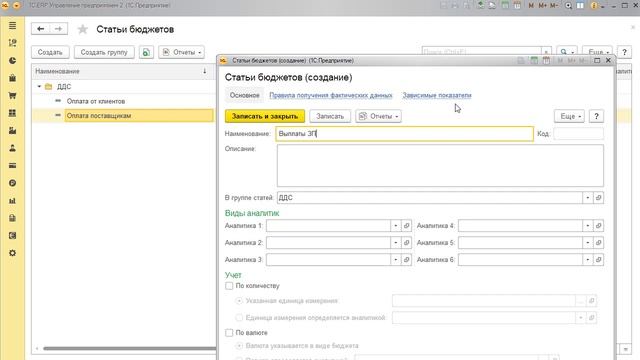This screenshot has height=360, width=640.
Task: Enable the По валюте checkbox
Action: point(229,333)
